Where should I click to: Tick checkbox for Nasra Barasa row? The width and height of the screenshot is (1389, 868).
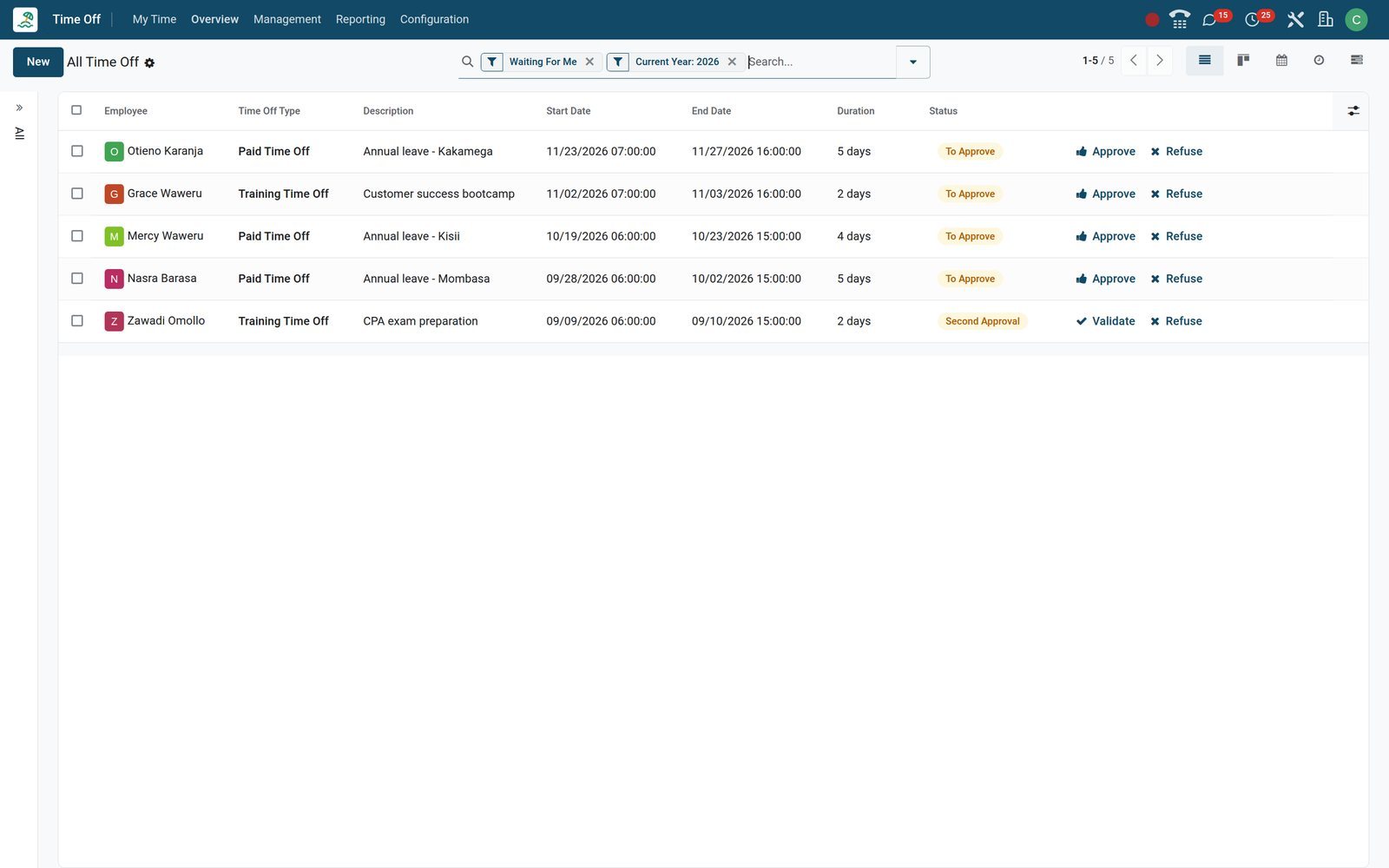tap(77, 279)
